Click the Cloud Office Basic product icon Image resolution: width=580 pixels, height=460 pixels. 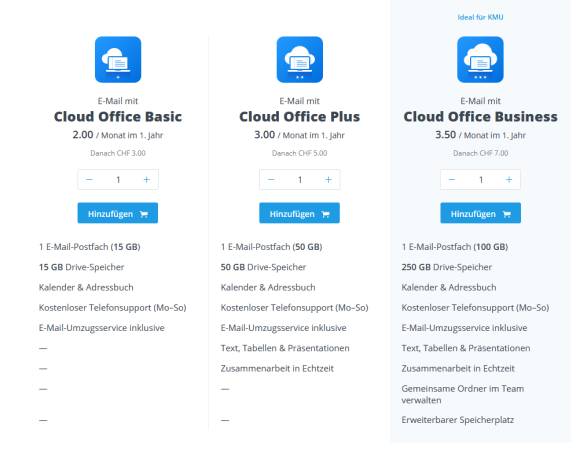118,60
